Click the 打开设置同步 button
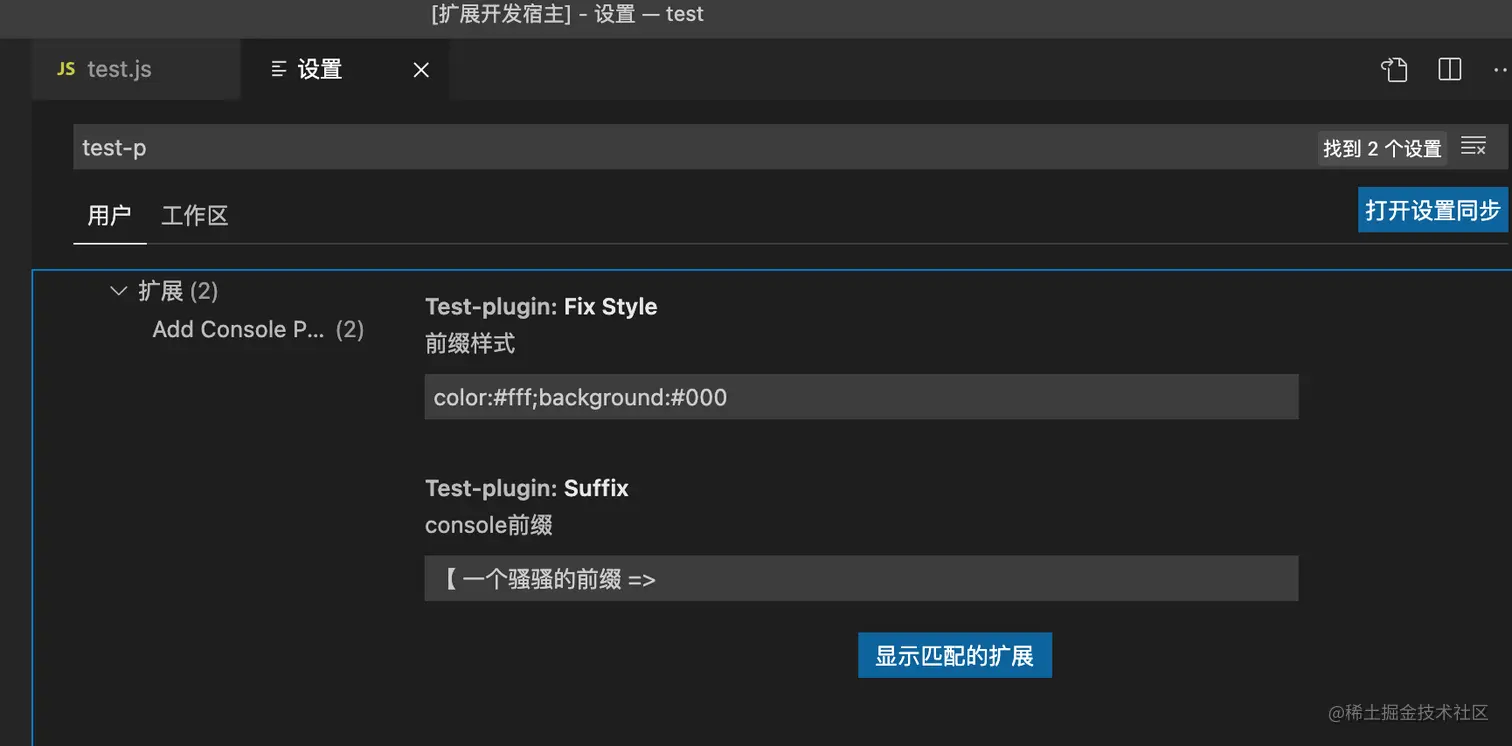 click(1432, 210)
